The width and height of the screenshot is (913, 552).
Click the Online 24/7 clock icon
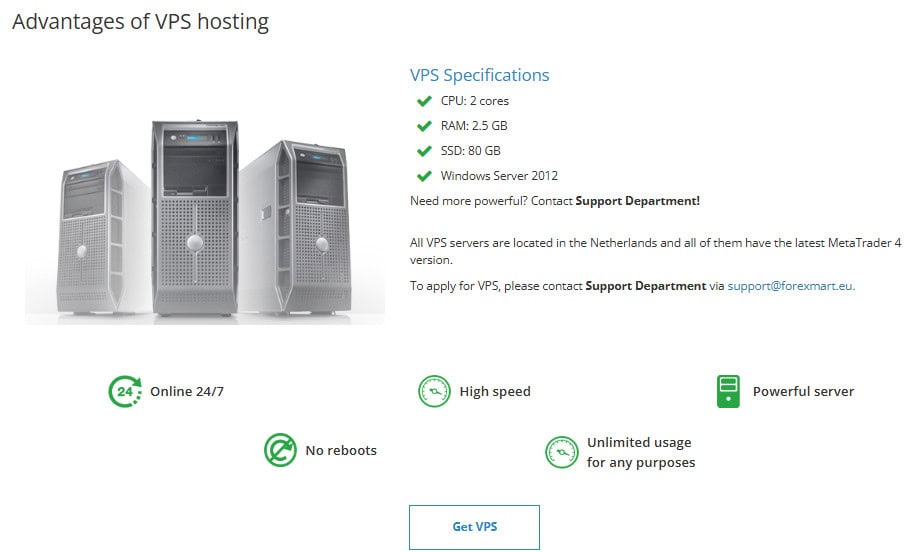[x=125, y=391]
